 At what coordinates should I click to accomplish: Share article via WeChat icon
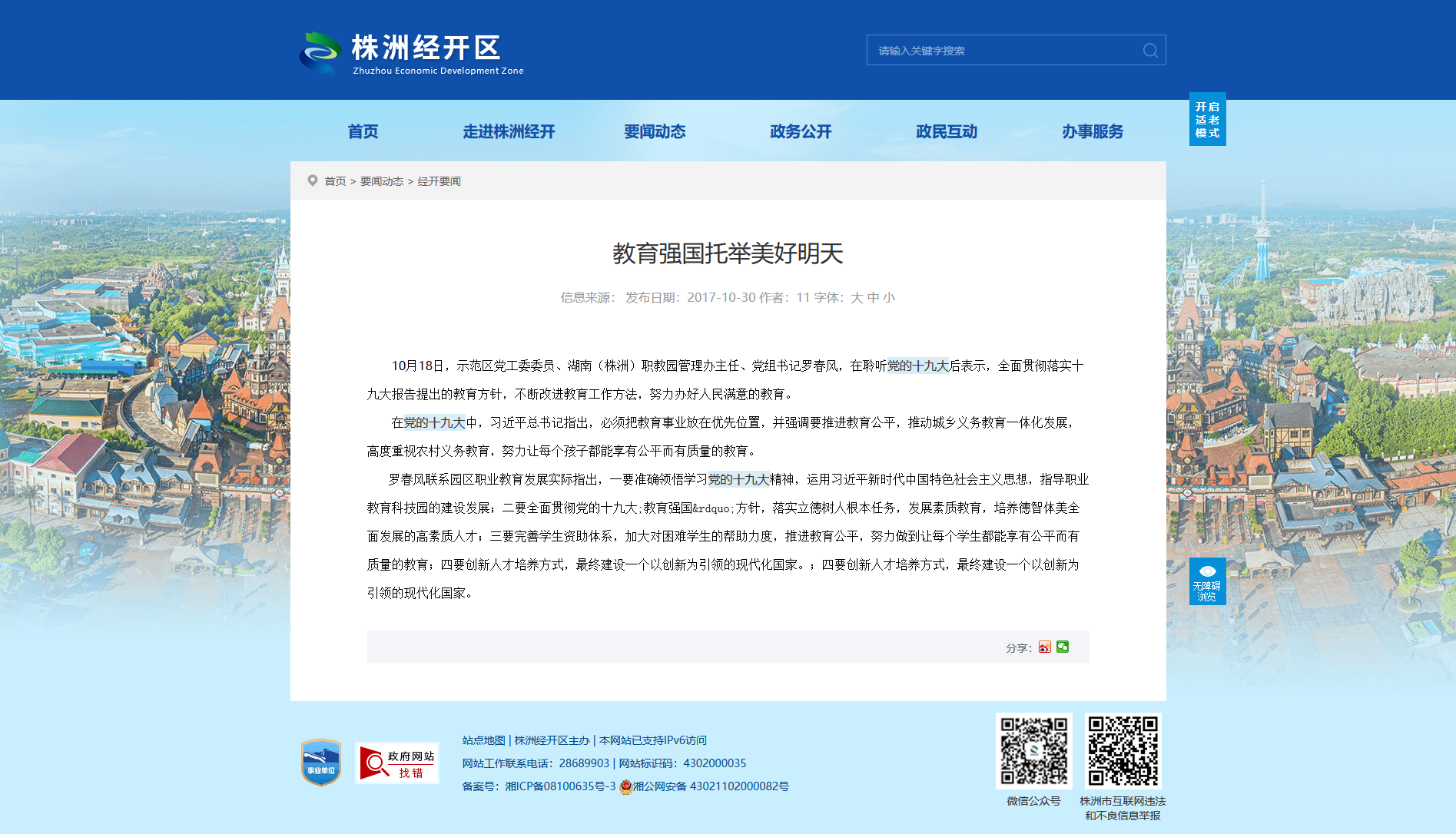(x=1063, y=647)
